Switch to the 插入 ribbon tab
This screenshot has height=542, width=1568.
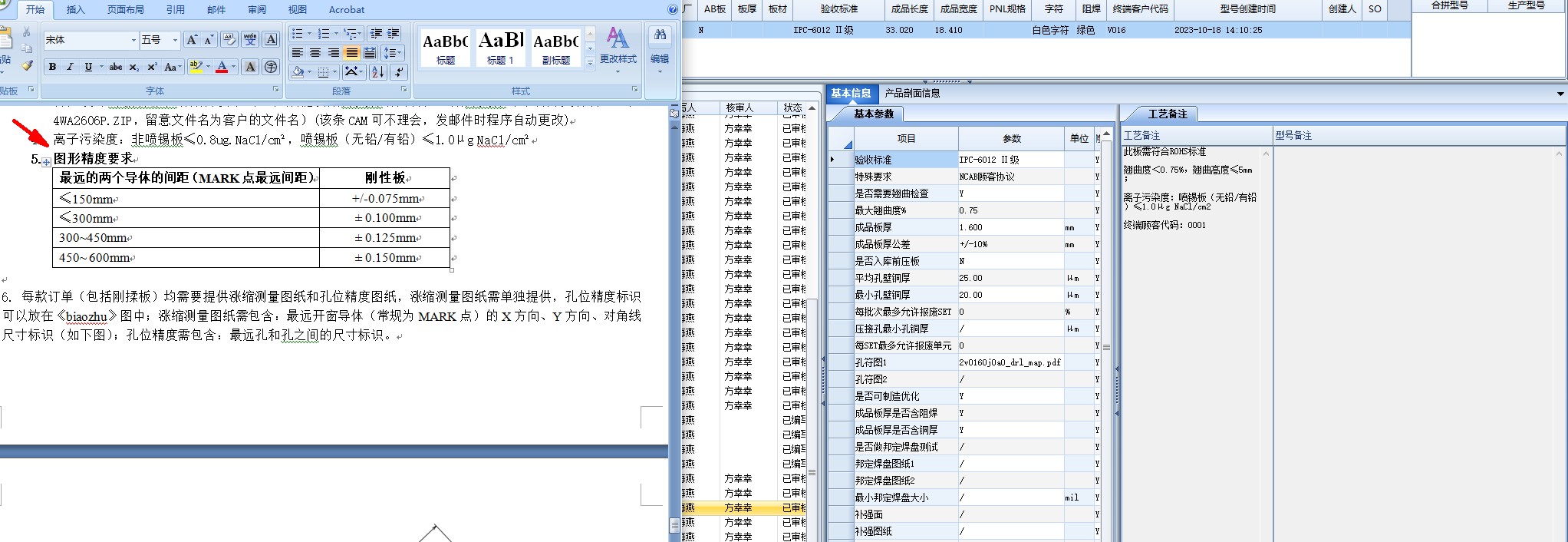click(75, 10)
